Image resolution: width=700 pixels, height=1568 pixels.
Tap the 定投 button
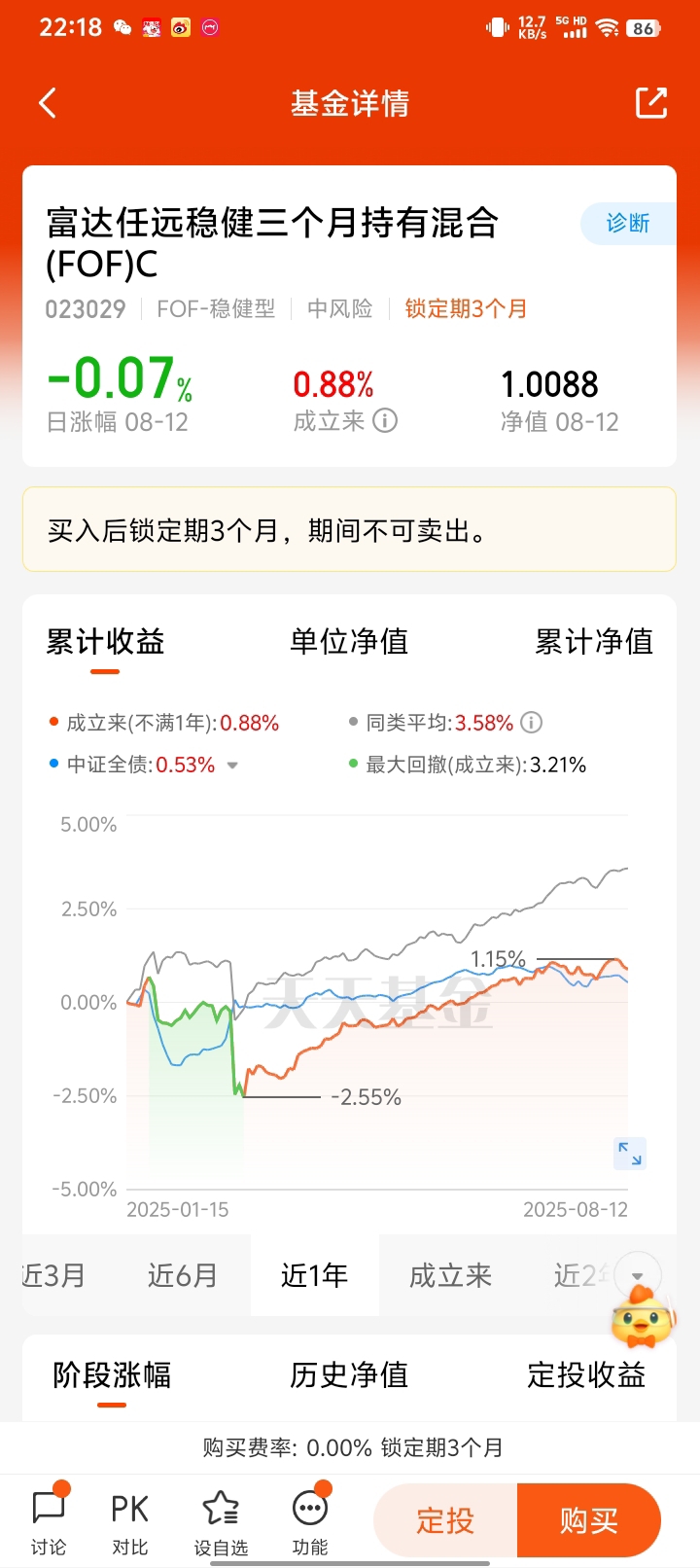click(445, 1520)
